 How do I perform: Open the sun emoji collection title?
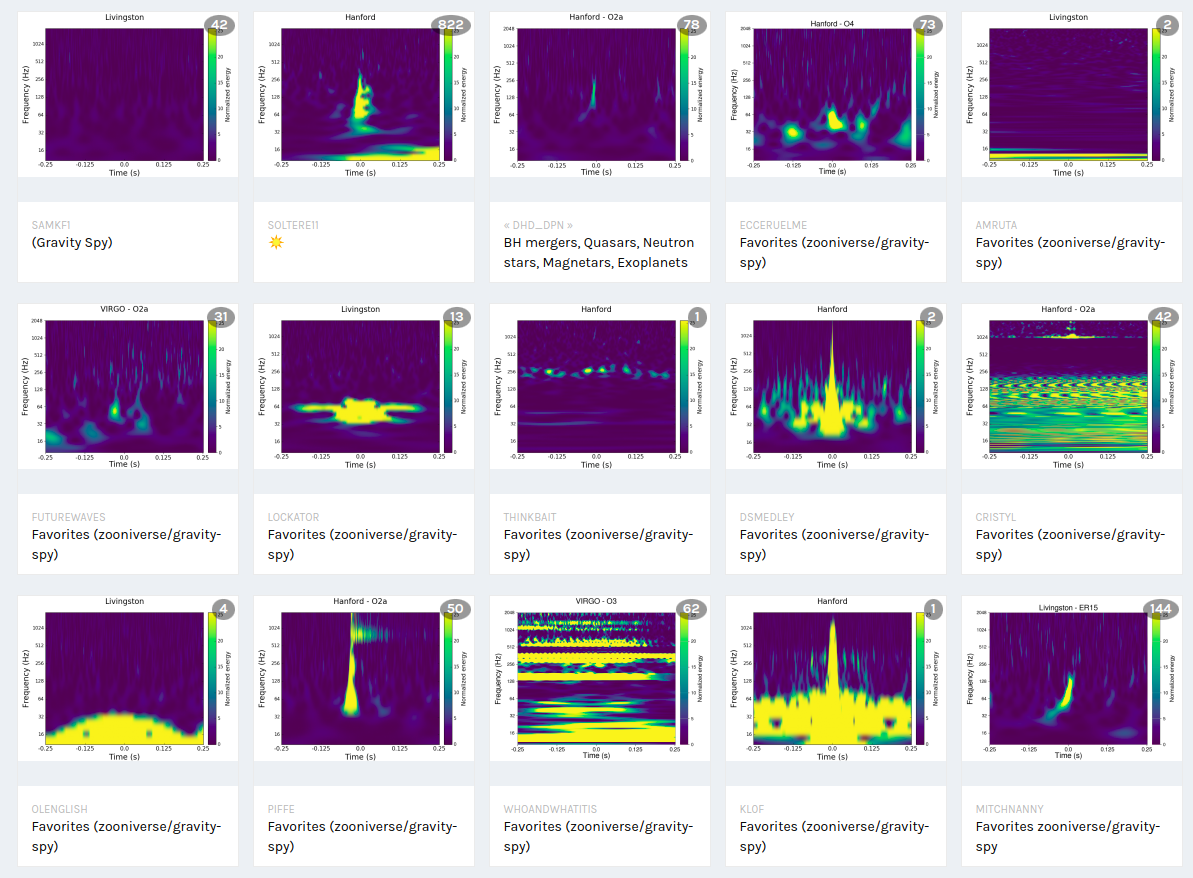[275, 243]
